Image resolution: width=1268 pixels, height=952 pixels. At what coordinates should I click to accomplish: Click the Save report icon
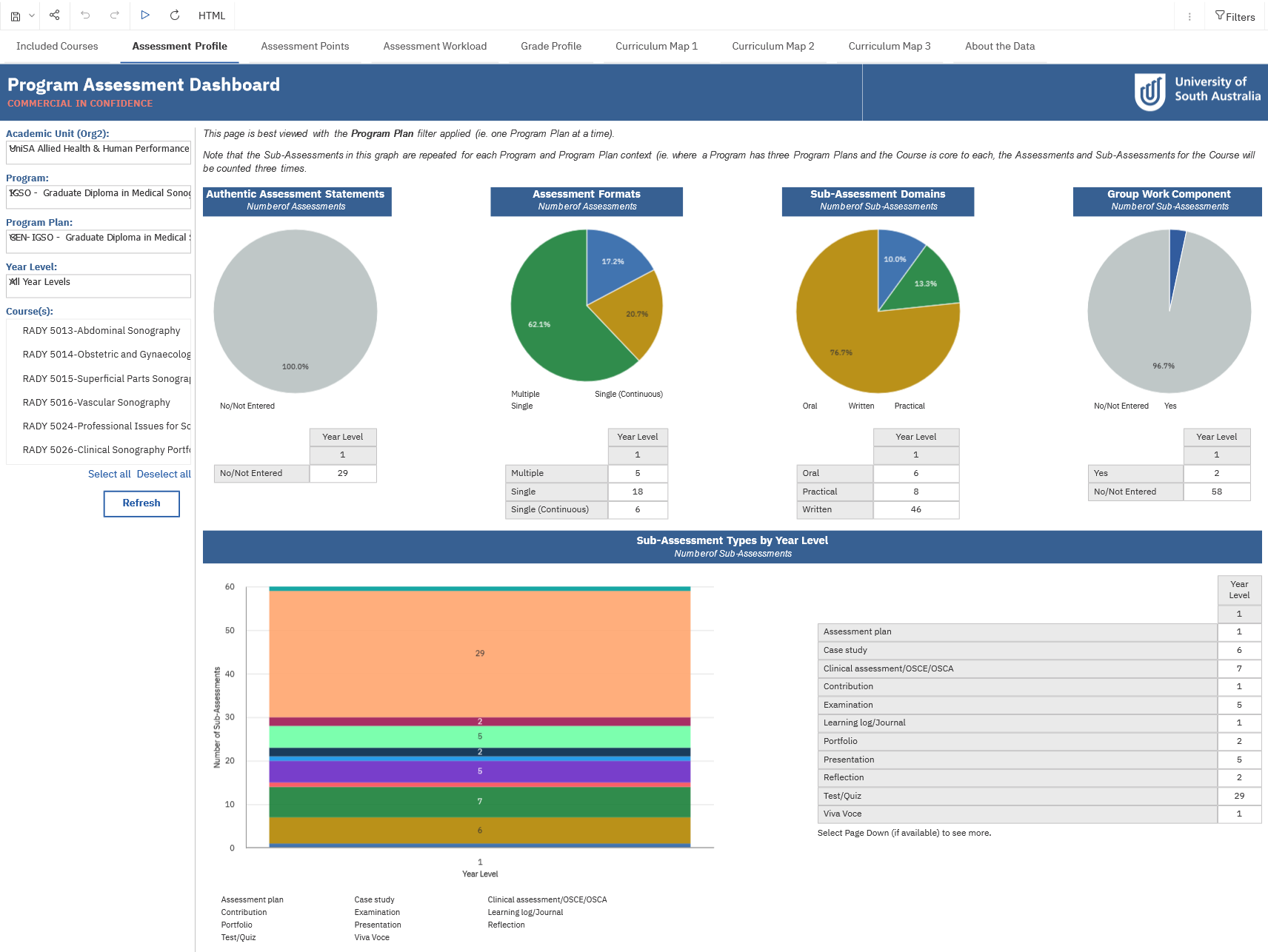click(x=15, y=16)
